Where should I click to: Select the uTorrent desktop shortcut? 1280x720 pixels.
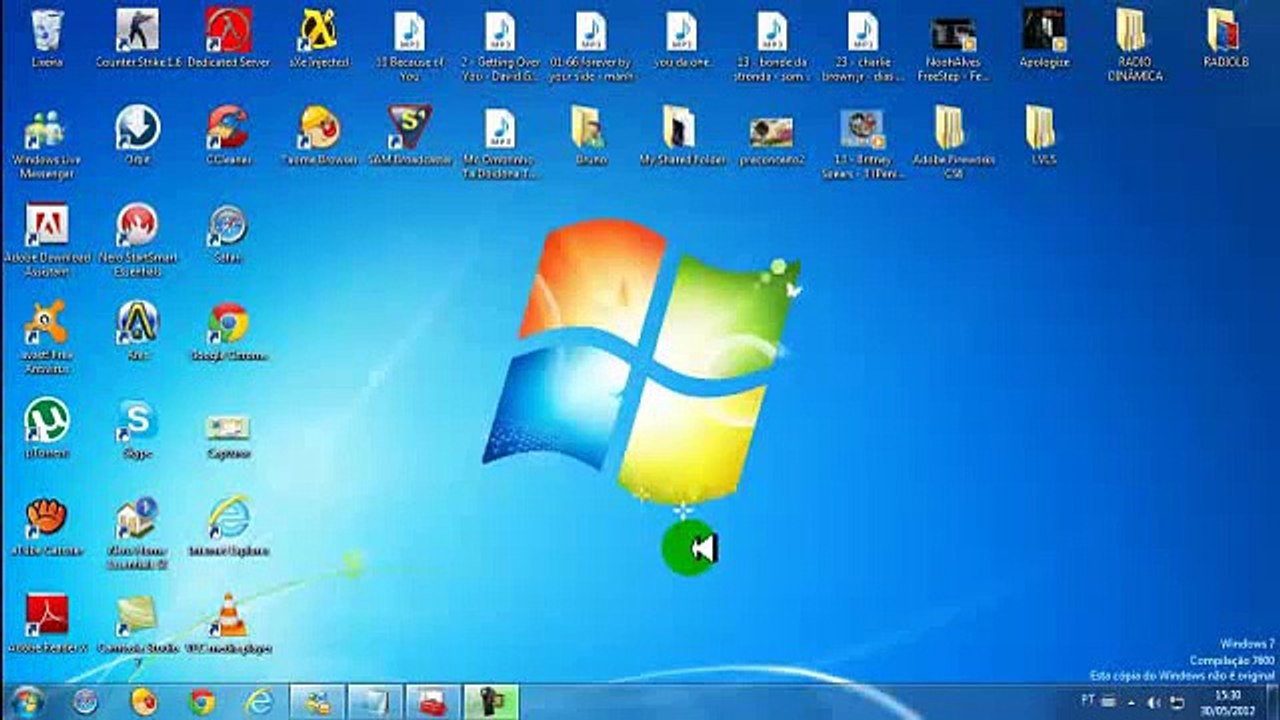[47, 428]
